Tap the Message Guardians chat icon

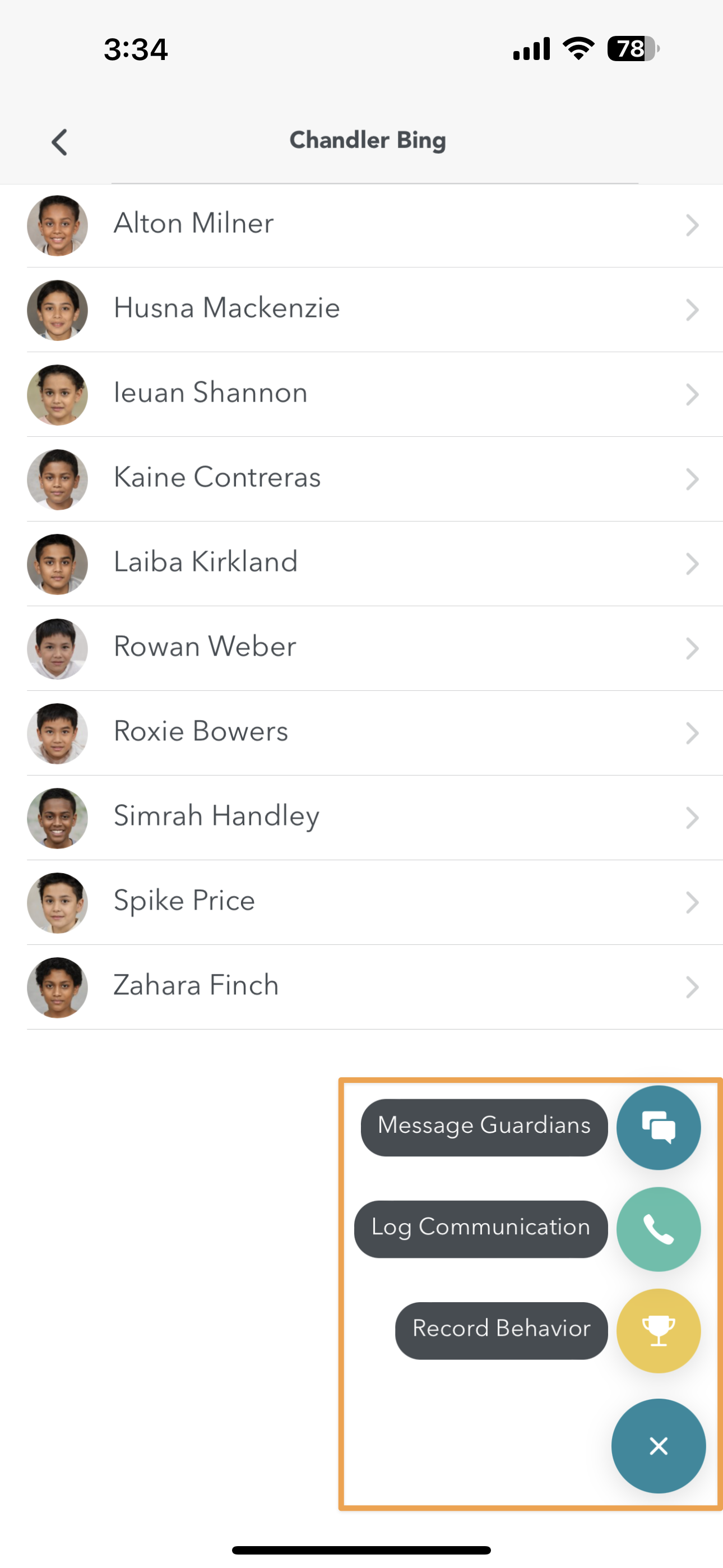point(658,1127)
